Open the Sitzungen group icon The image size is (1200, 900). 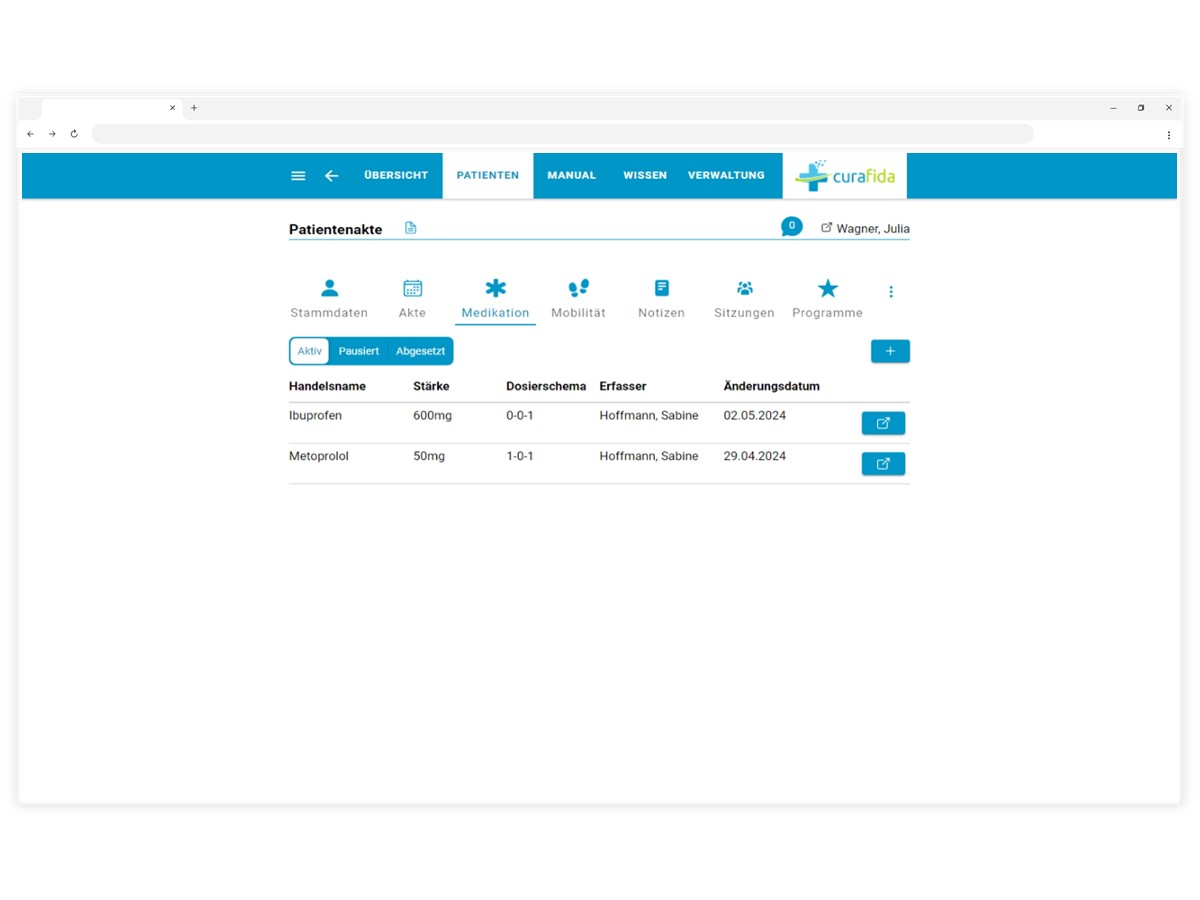point(744,288)
